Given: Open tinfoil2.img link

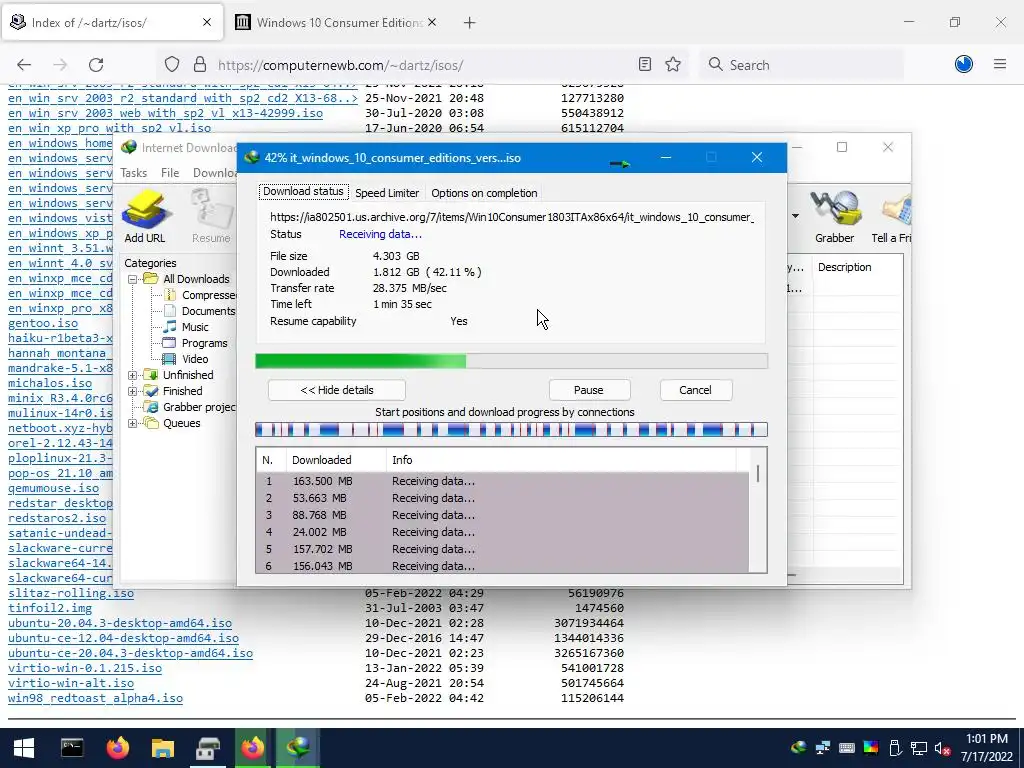Looking at the screenshot, I should click(50, 608).
